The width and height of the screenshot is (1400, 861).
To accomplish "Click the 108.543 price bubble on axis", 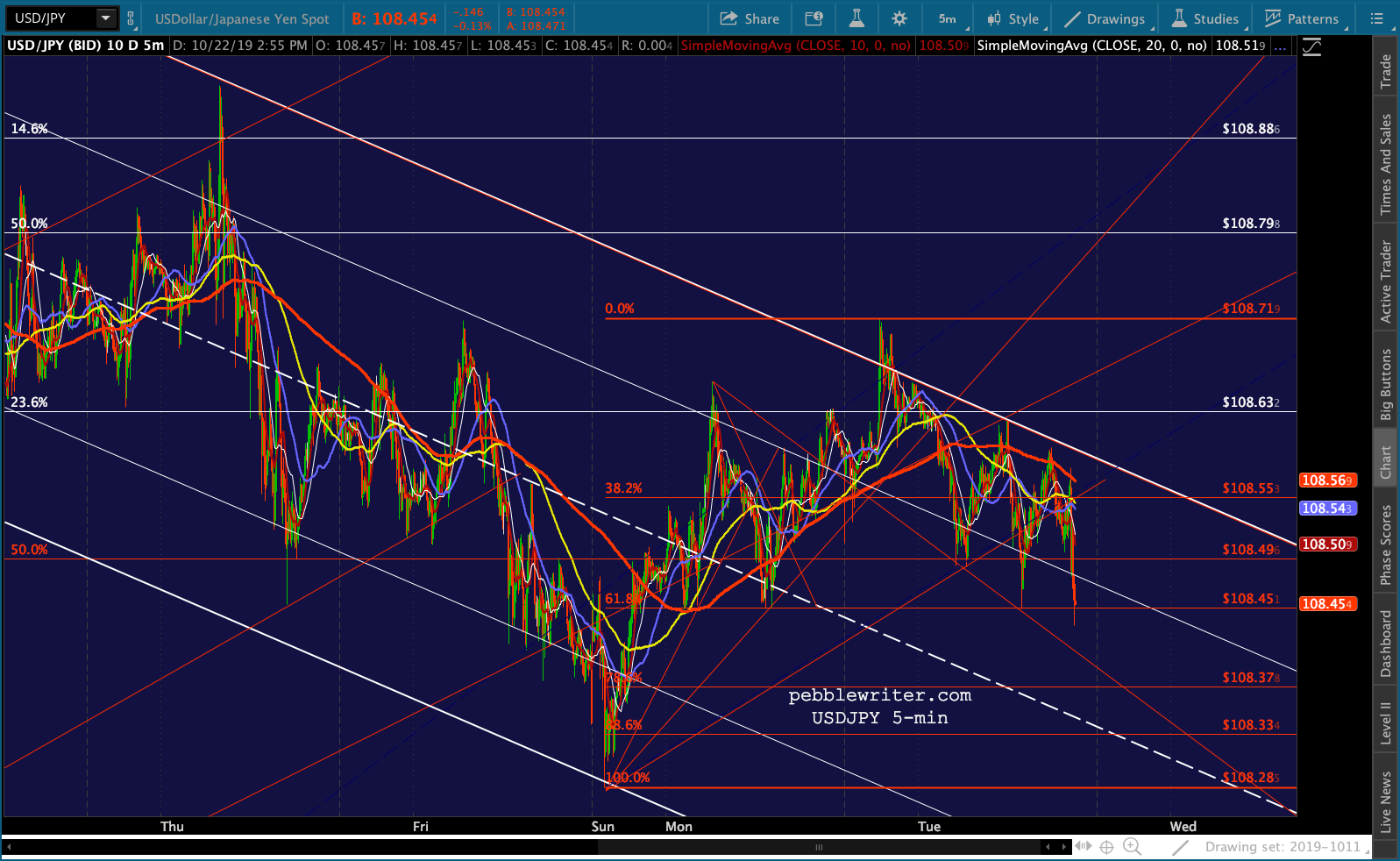I will click(x=1327, y=509).
